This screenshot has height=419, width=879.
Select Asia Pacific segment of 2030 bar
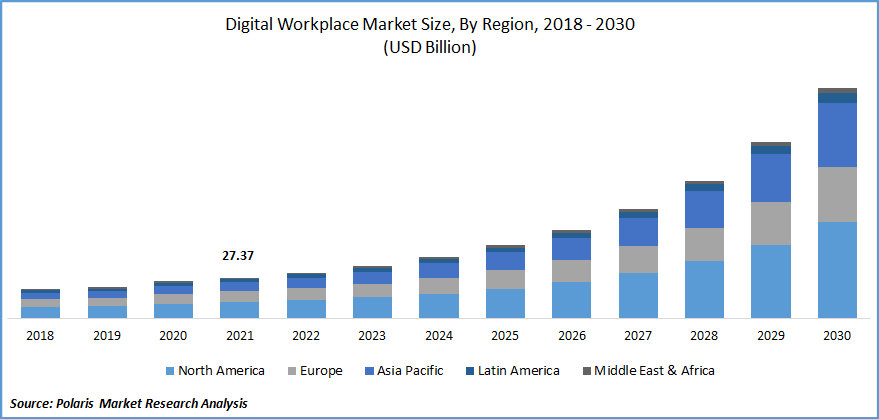pos(837,135)
